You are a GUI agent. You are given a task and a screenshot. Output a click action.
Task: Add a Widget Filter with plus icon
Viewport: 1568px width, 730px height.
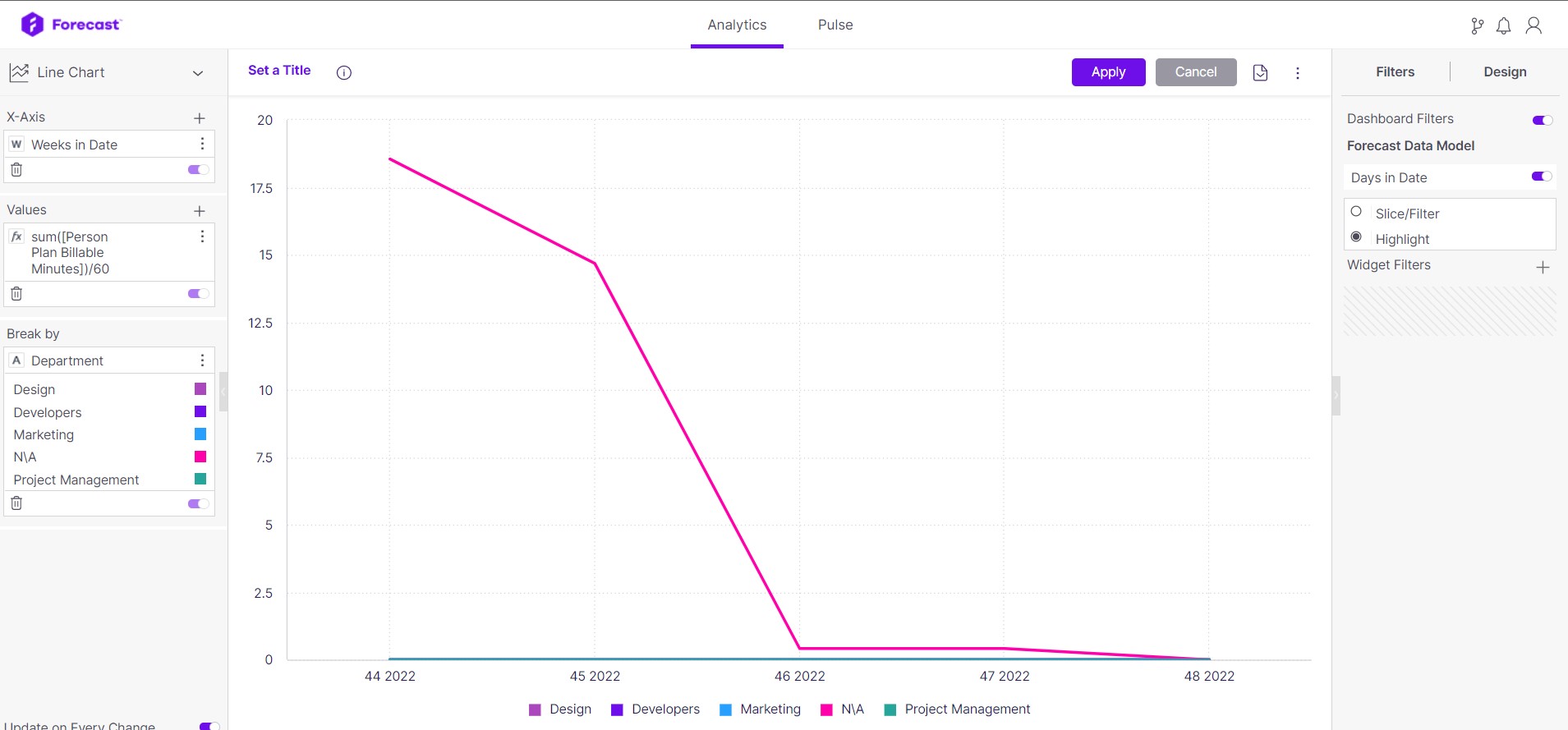[1543, 267]
